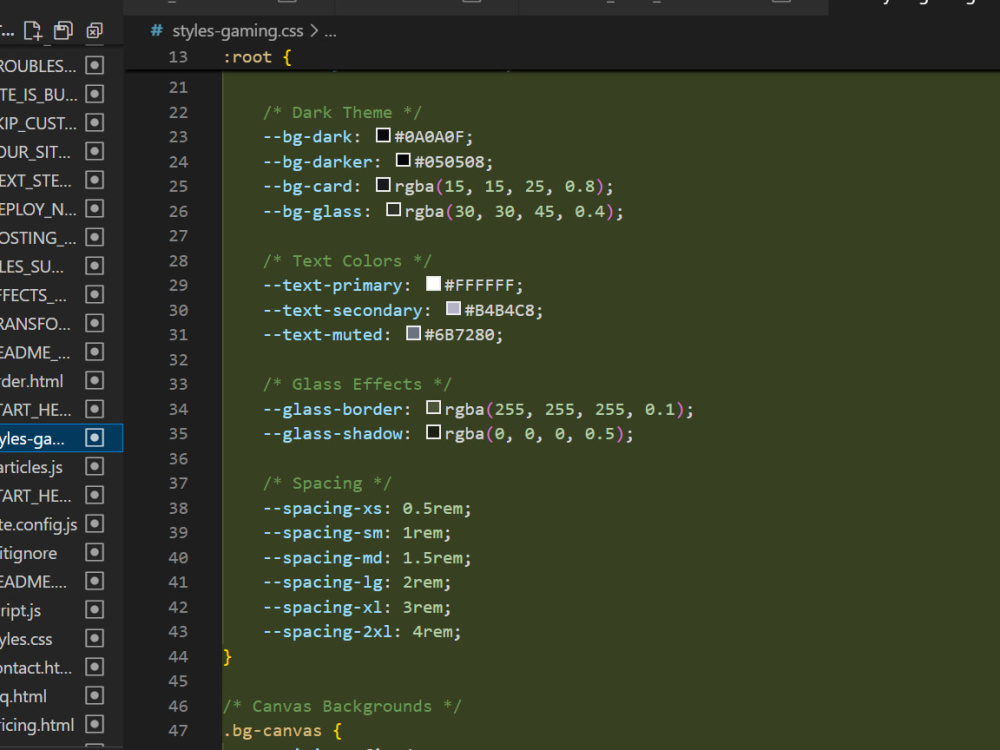Click the Close All Editors icon
The image size is (1000, 750).
pos(94,31)
